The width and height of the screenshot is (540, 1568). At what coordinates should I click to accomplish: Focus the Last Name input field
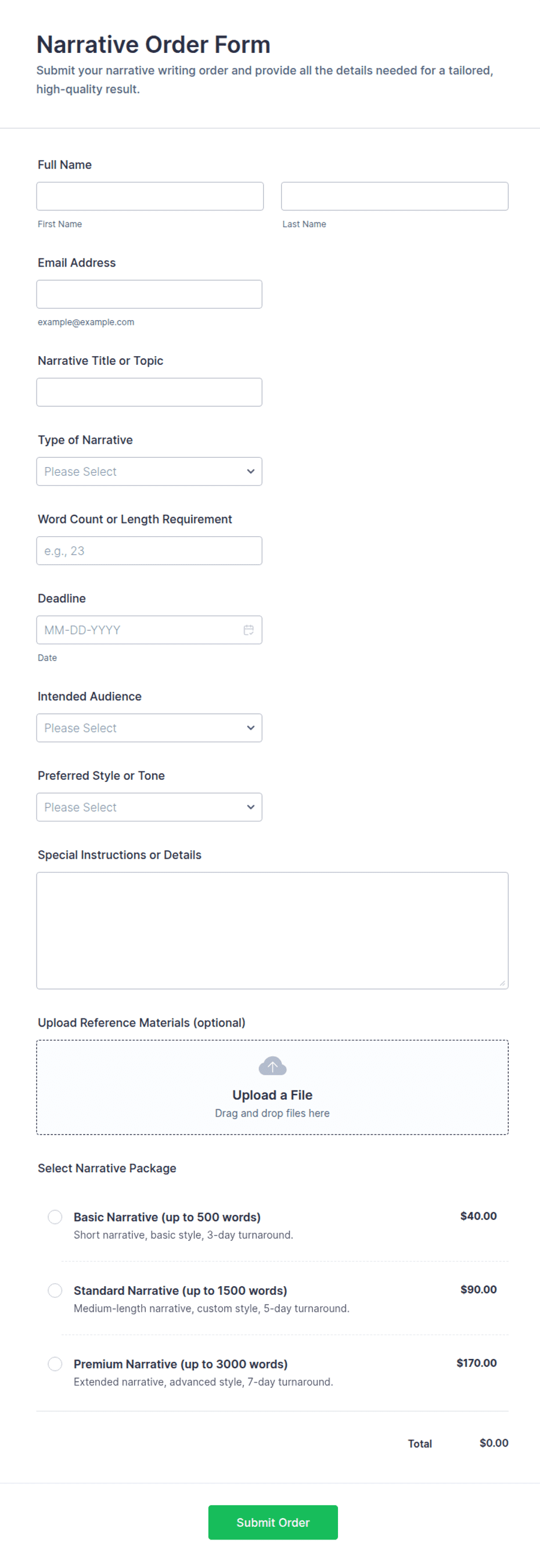pos(395,196)
